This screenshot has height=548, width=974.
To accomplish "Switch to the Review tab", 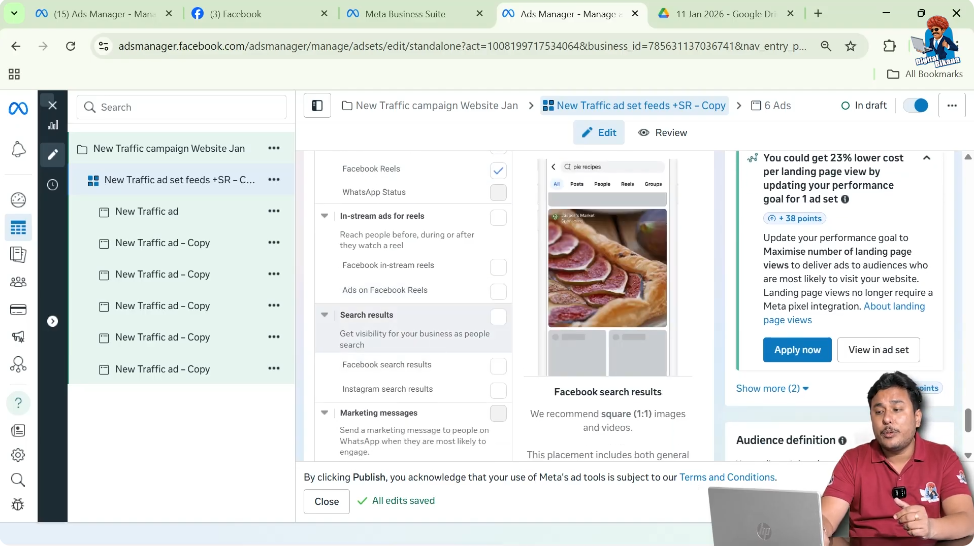I will point(663,133).
